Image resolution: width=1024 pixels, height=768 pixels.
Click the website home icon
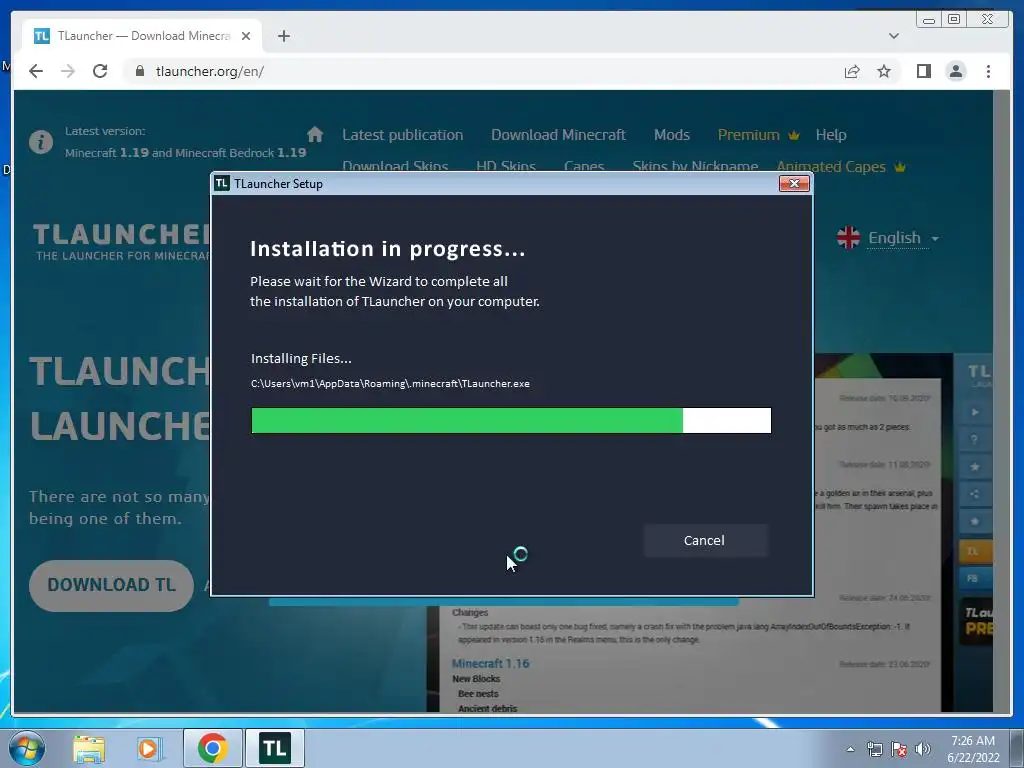click(x=315, y=135)
